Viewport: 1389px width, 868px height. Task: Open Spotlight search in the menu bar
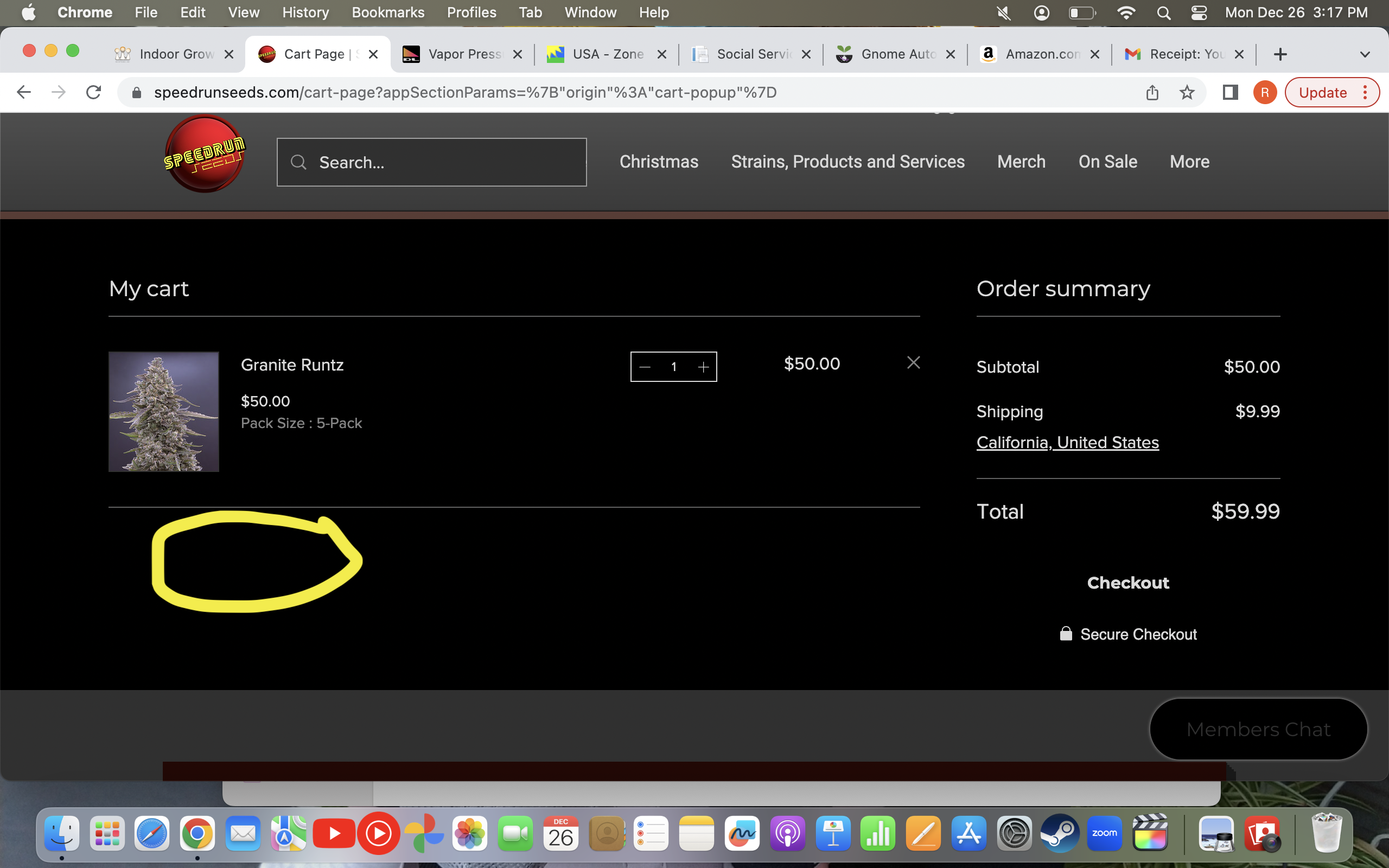click(1163, 12)
